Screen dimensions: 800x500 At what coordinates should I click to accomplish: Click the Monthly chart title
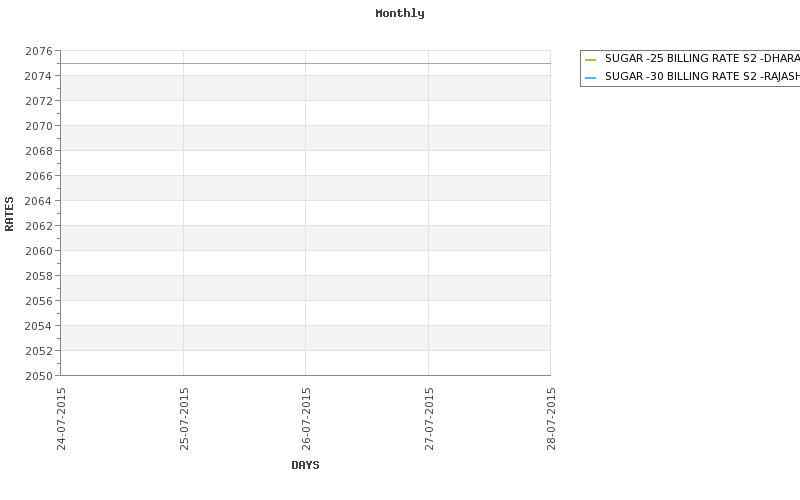(x=400, y=13)
